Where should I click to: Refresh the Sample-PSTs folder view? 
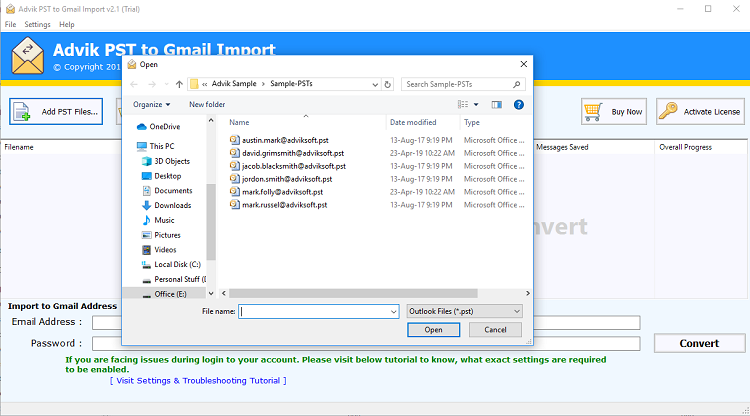point(387,84)
